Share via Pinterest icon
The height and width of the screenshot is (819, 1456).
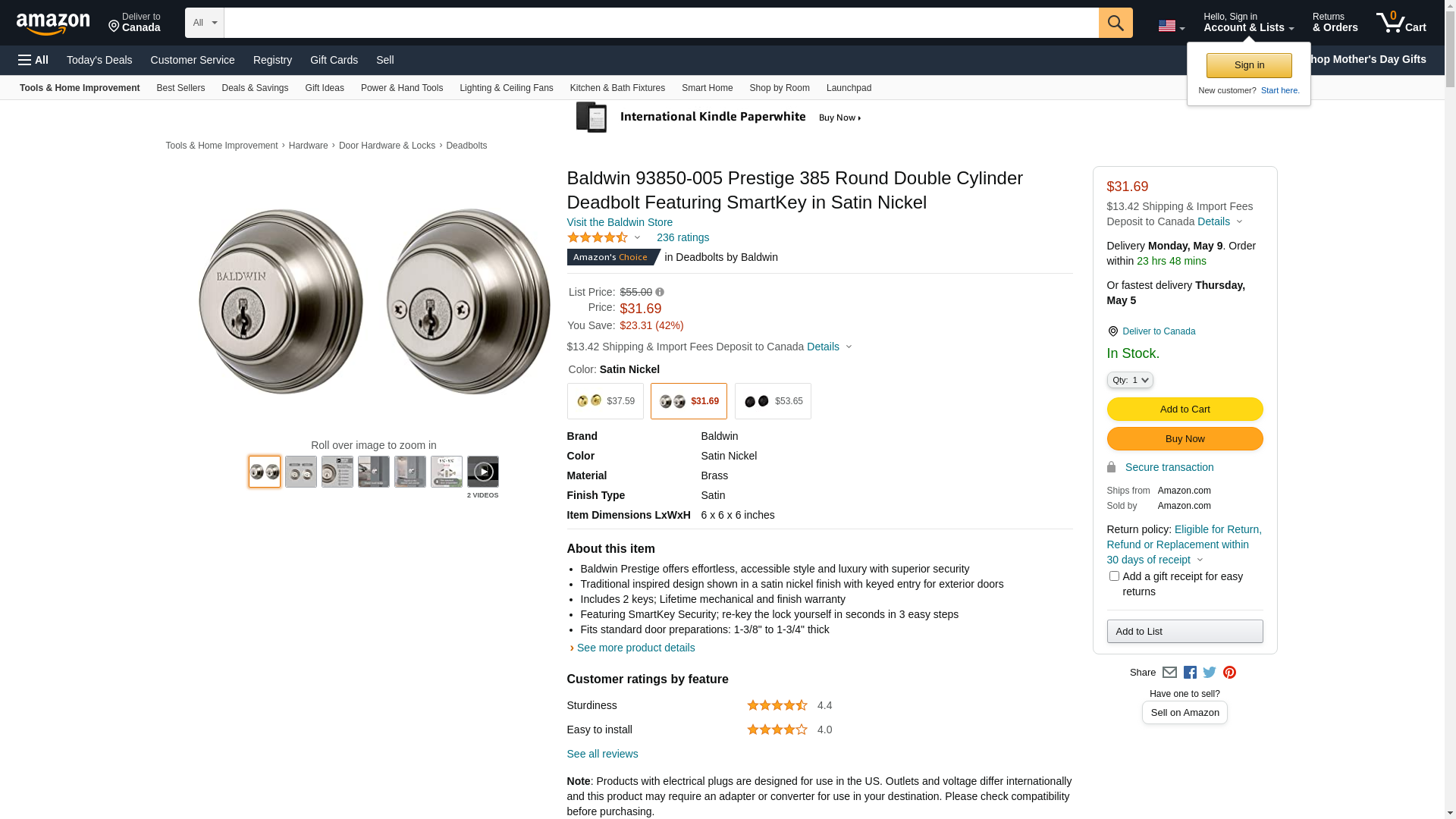coord(1229,673)
